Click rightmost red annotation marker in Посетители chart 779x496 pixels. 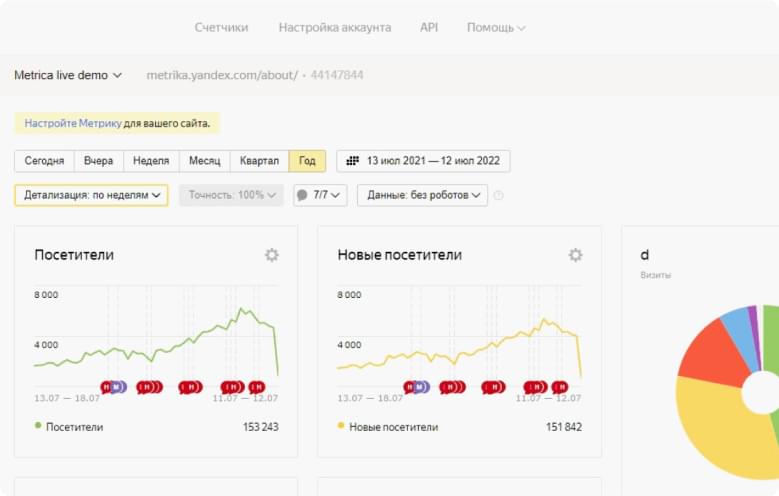257,387
